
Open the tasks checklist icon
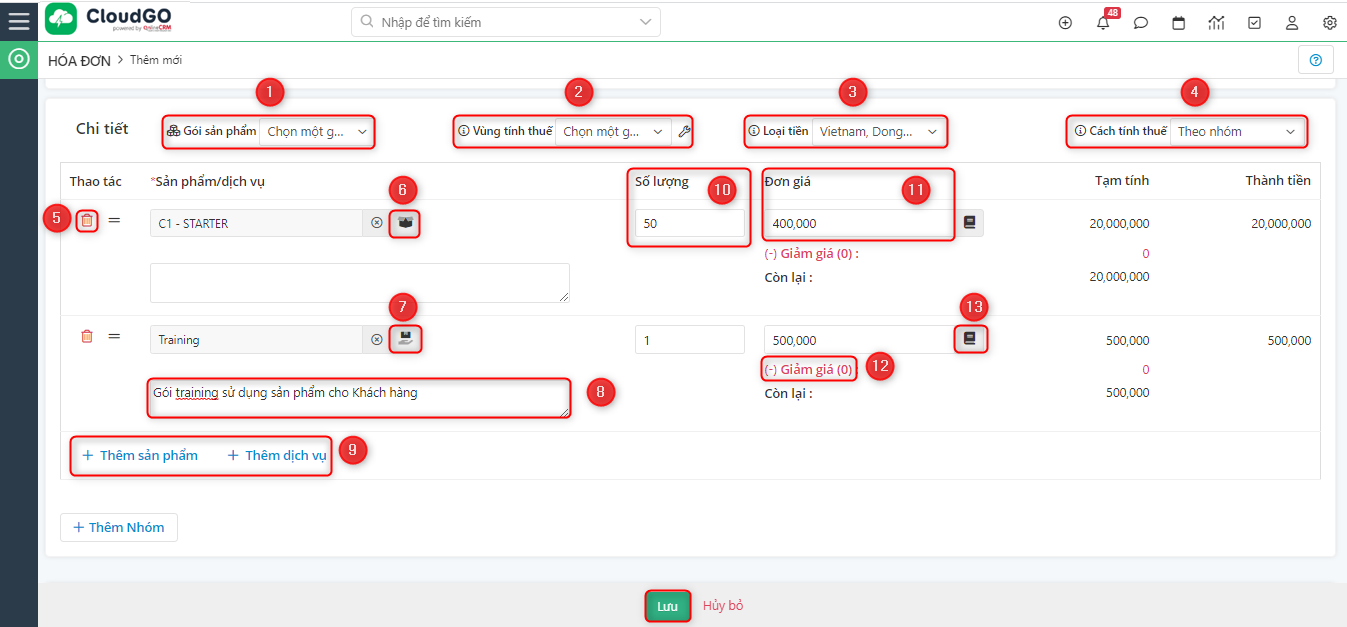pyautogui.click(x=1254, y=23)
